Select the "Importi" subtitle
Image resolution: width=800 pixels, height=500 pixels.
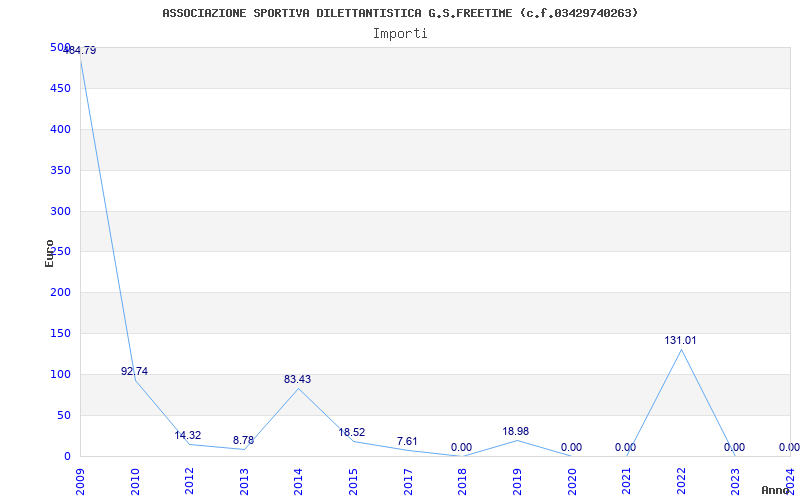[400, 34]
